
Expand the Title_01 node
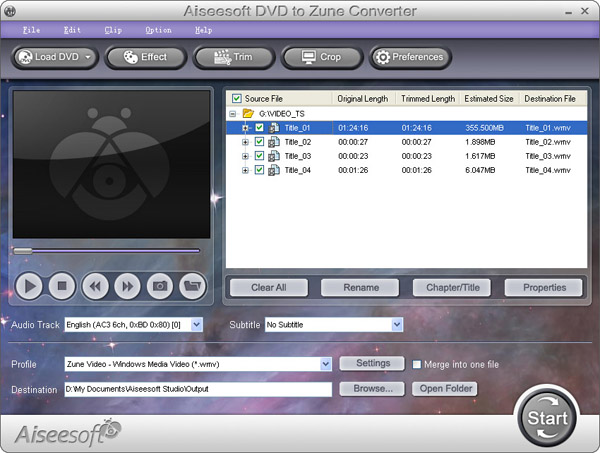tap(245, 128)
